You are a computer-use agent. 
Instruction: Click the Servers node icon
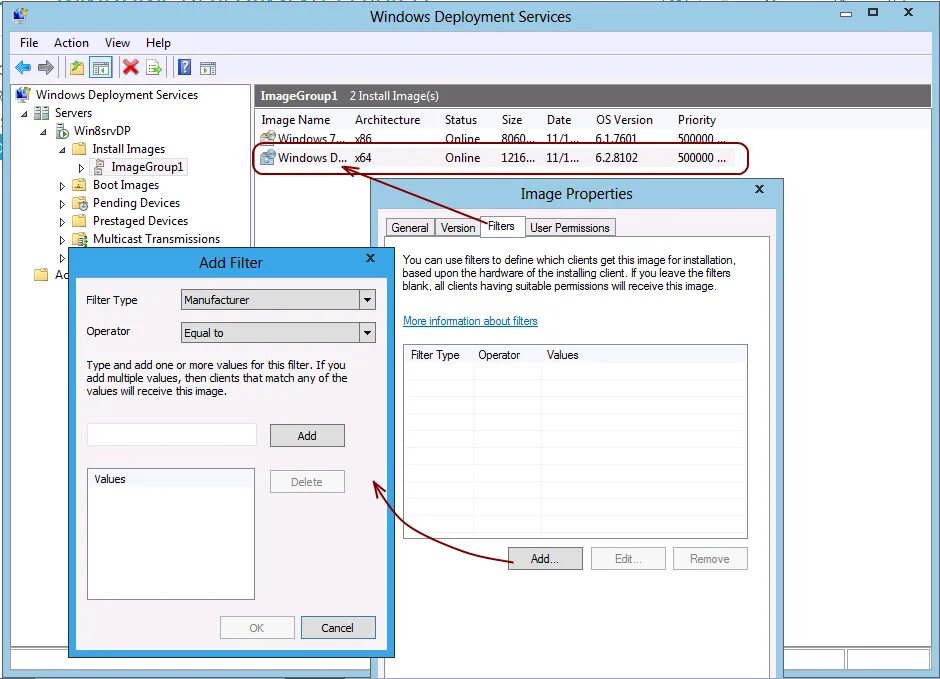point(41,113)
